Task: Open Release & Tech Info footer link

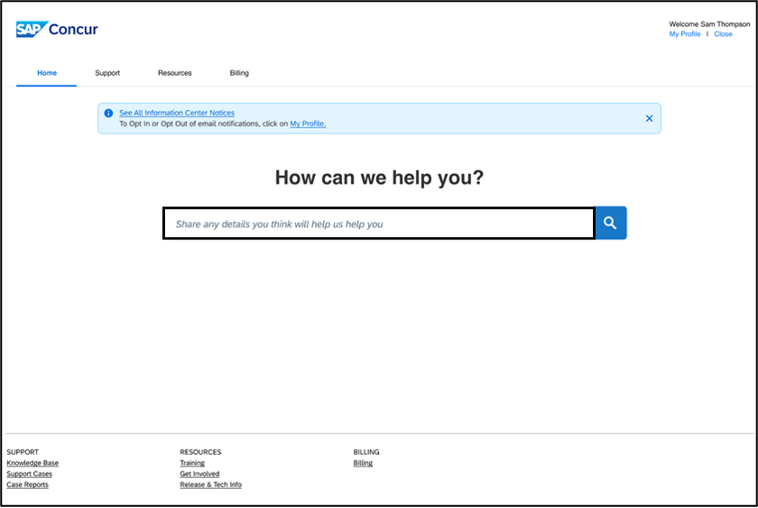Action: (211, 484)
